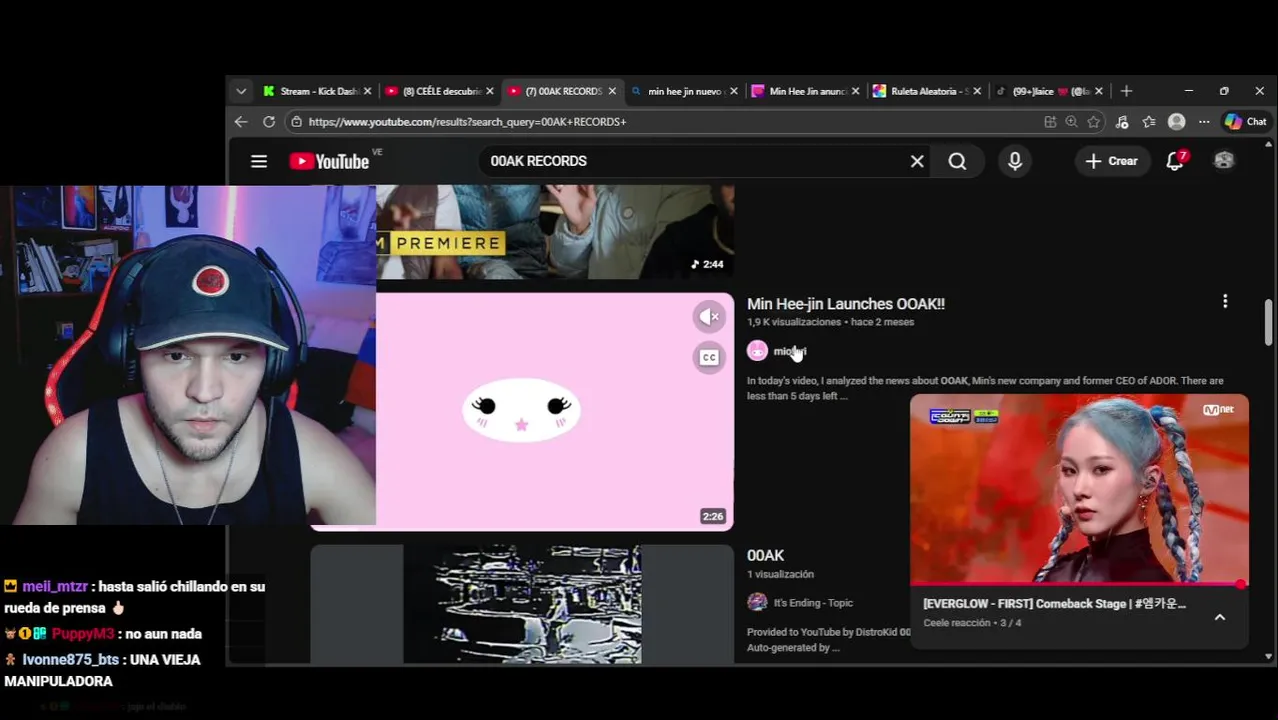This screenshot has width=1278, height=720.
Task: Open the tab list dropdown arrow
Action: (x=241, y=91)
